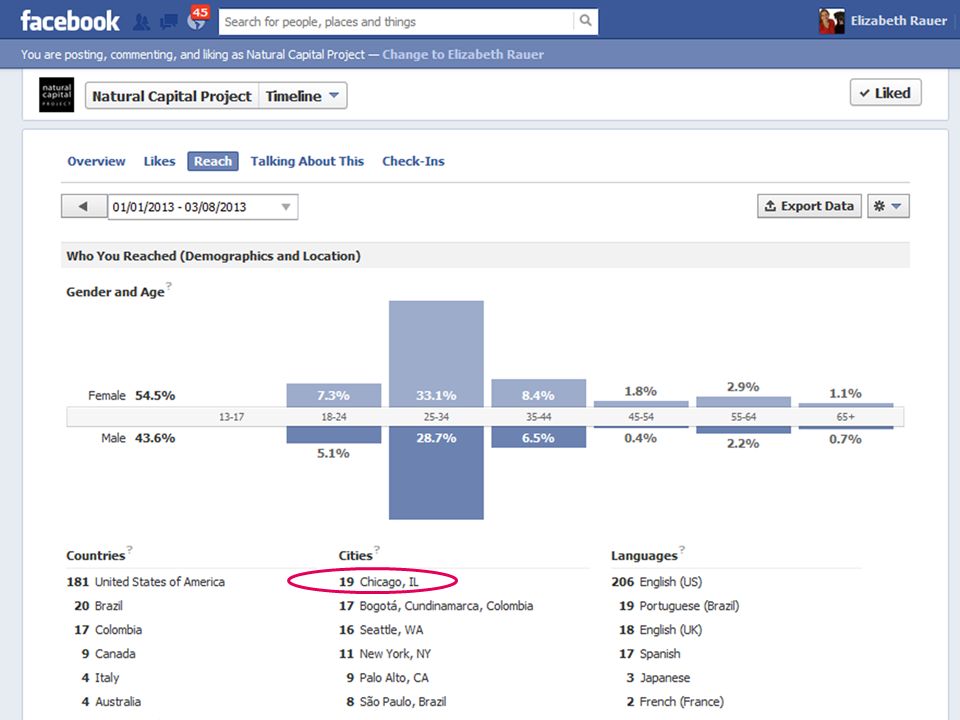Switch to the Overview tab

pos(96,161)
